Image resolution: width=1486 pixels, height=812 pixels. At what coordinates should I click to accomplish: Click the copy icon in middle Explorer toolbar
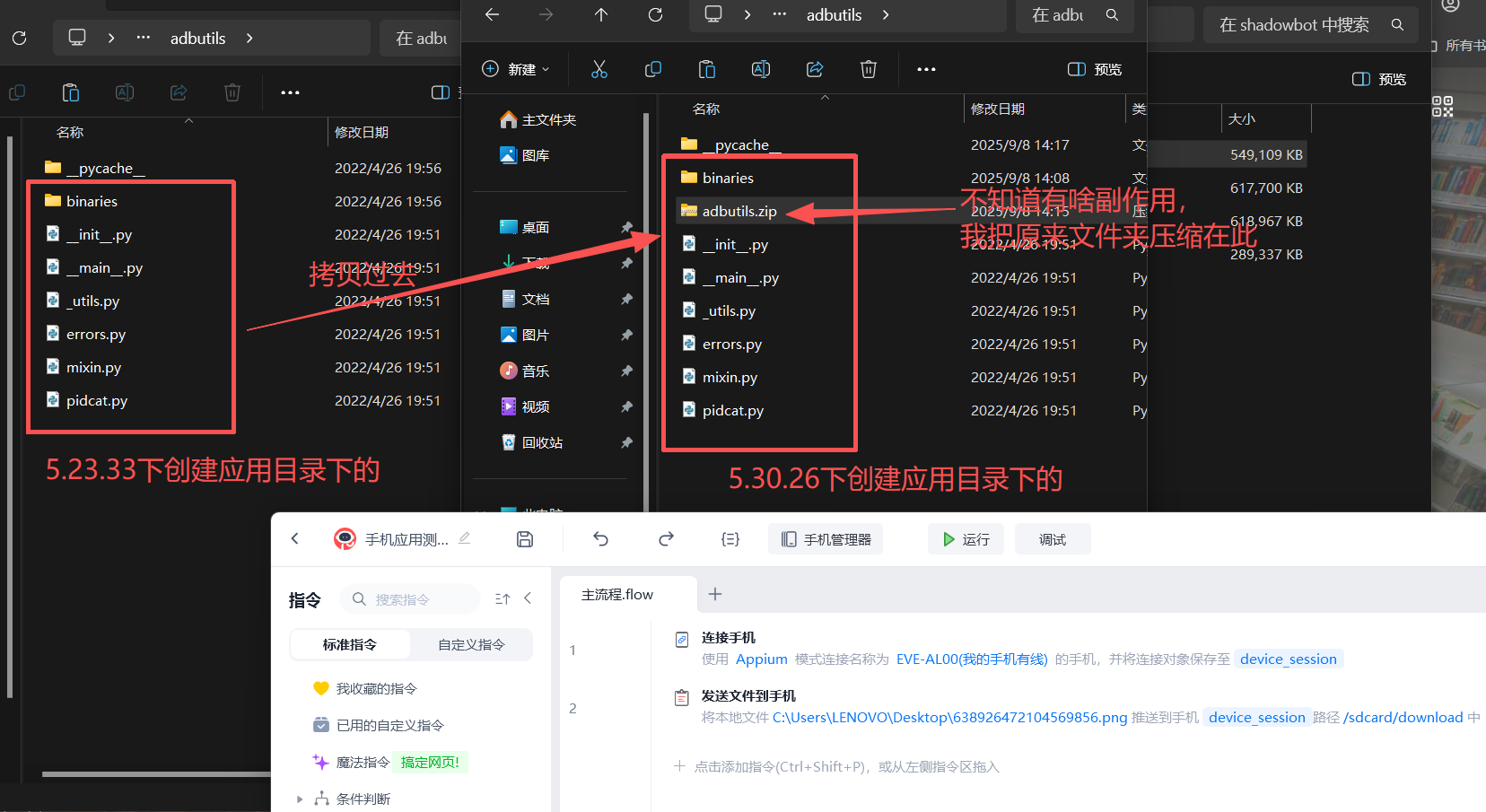point(653,69)
